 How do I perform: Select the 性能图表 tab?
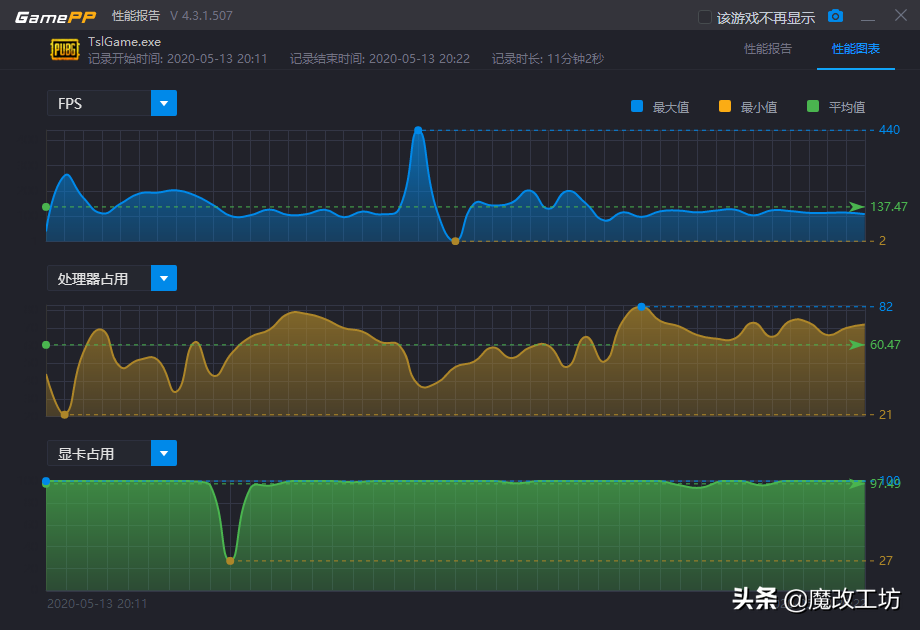click(x=855, y=48)
